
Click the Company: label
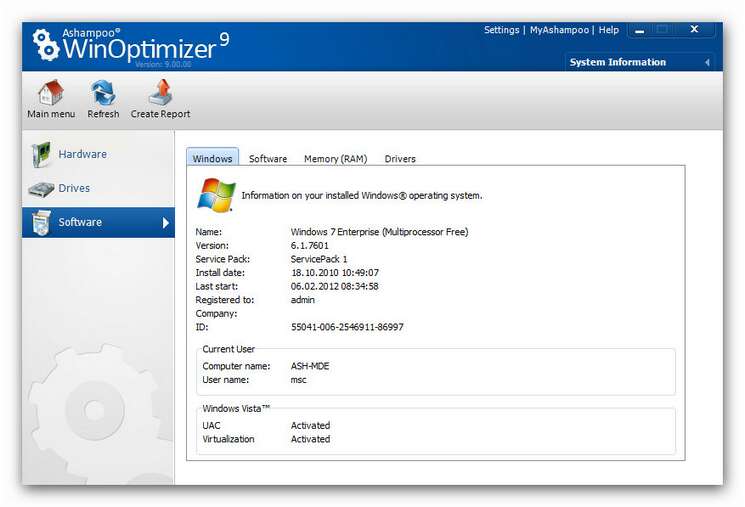coord(216,314)
